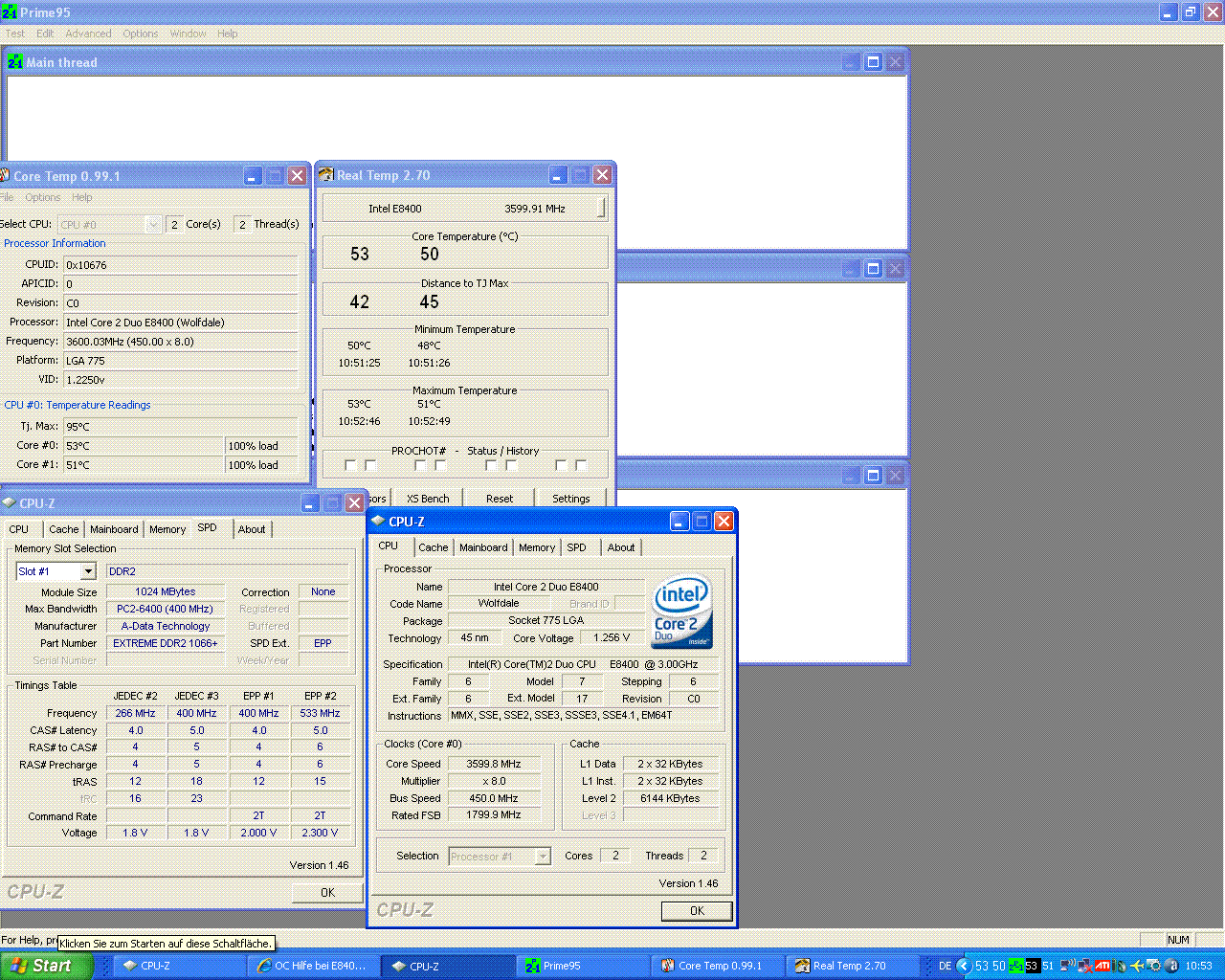The width and height of the screenshot is (1225, 980).
Task: Open Core Temp Help menu
Action: point(82,197)
